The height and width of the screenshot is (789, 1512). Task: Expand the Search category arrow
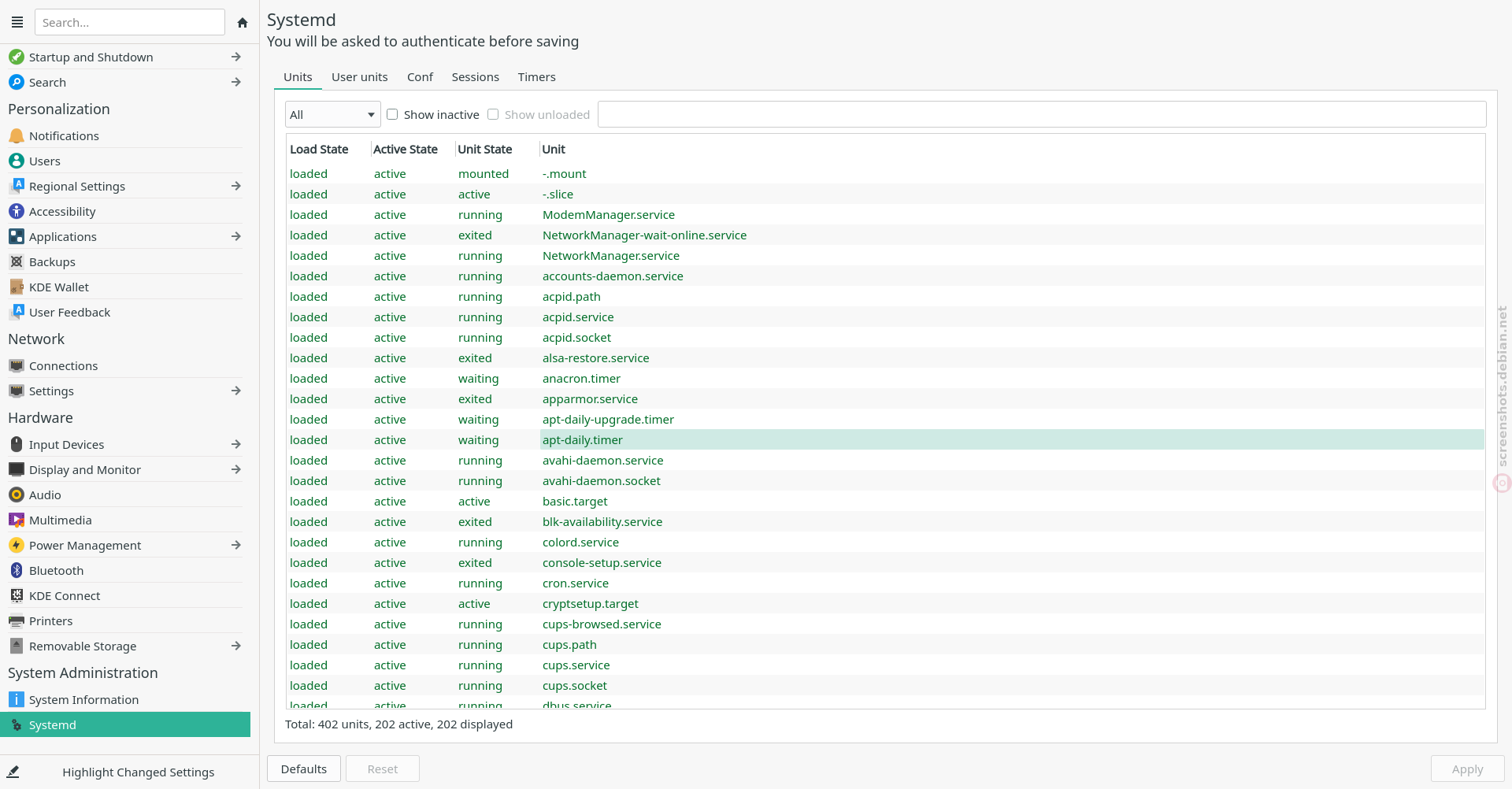coord(236,82)
